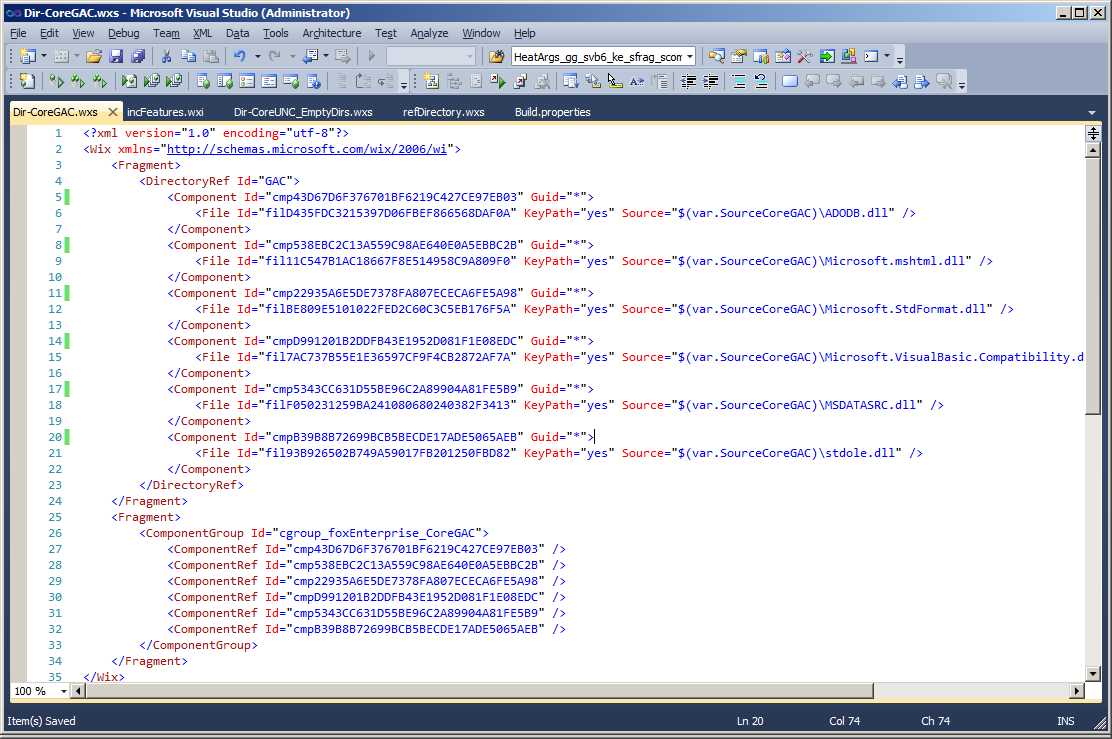
Task: Click the vertical scrollbar up arrow
Action: tap(1093, 150)
